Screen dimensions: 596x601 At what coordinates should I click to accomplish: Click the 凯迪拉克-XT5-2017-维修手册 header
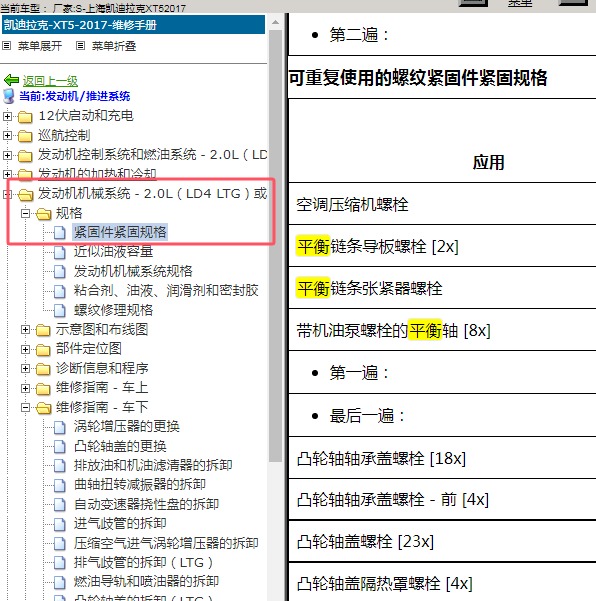pos(133,25)
